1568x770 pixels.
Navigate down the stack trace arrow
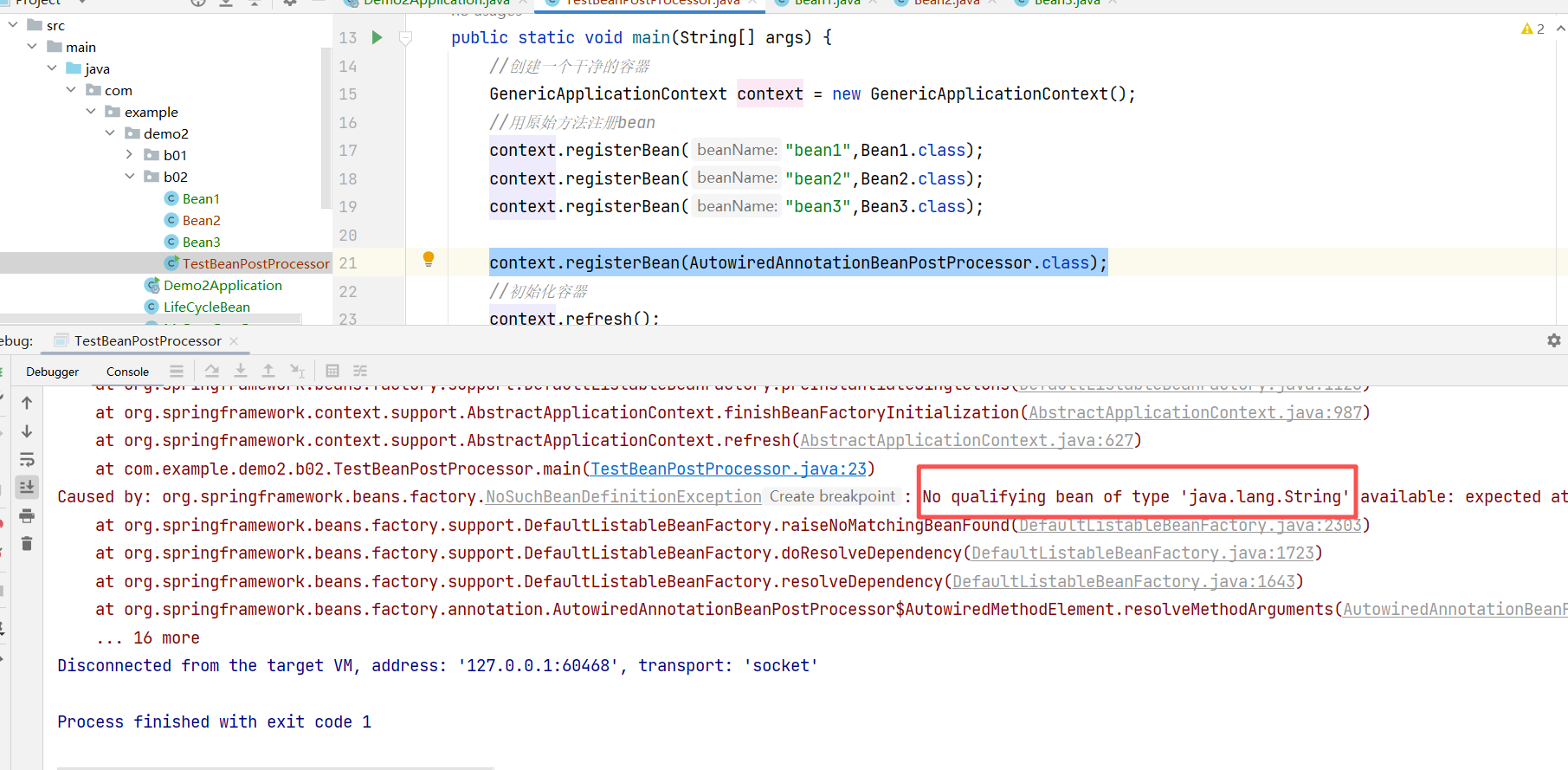coord(27,430)
